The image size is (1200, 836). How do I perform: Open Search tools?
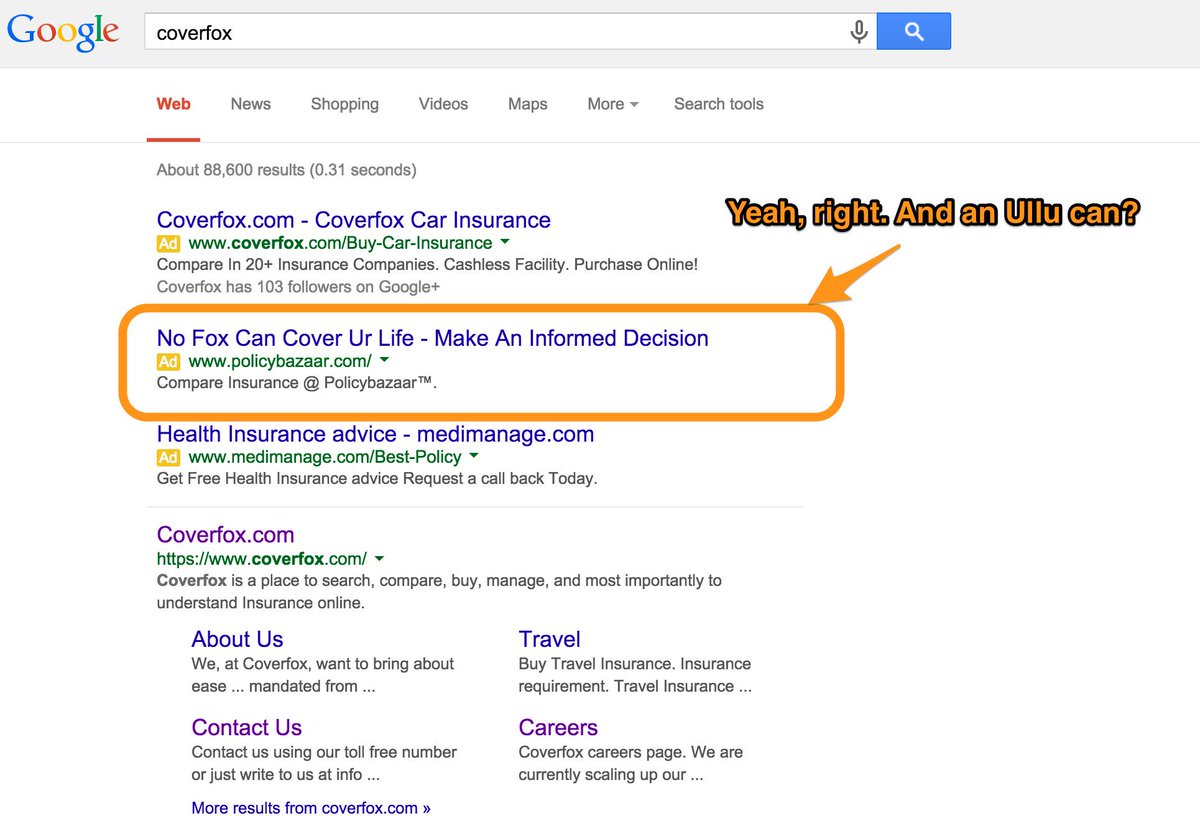click(x=719, y=104)
